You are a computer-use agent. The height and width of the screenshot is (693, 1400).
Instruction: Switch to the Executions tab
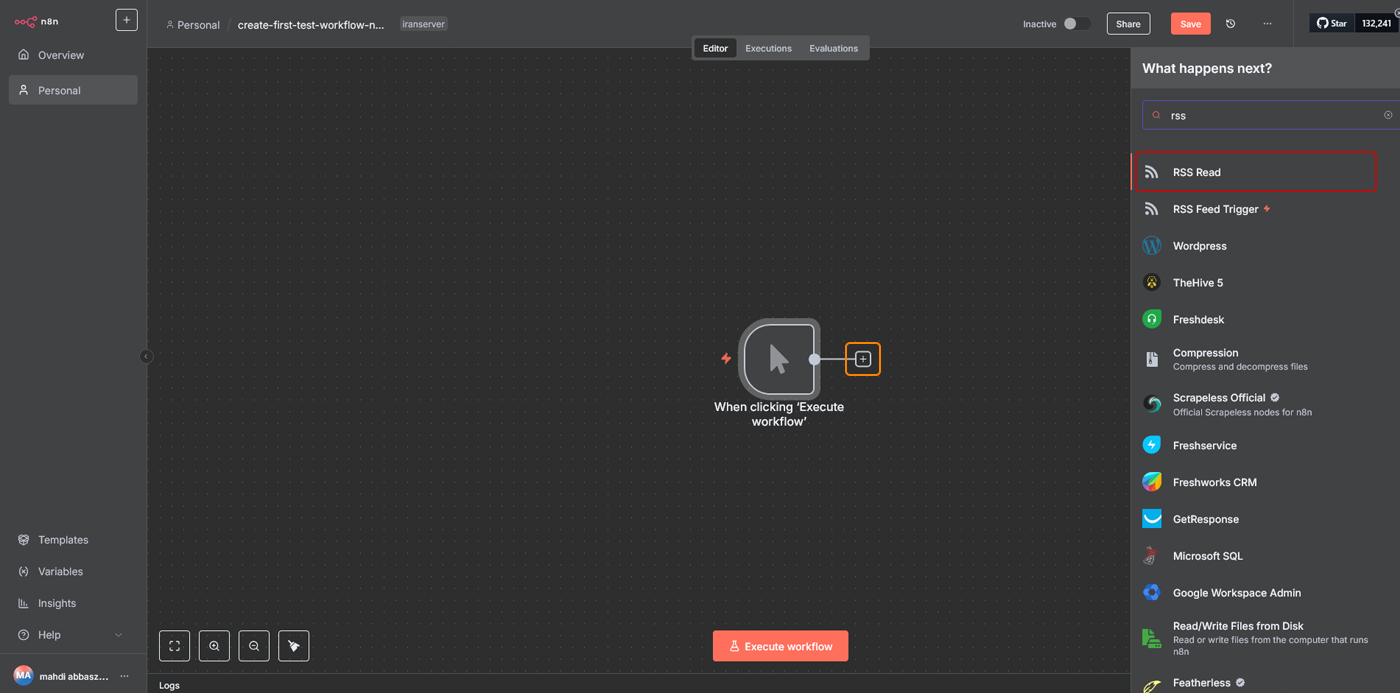[x=768, y=48]
